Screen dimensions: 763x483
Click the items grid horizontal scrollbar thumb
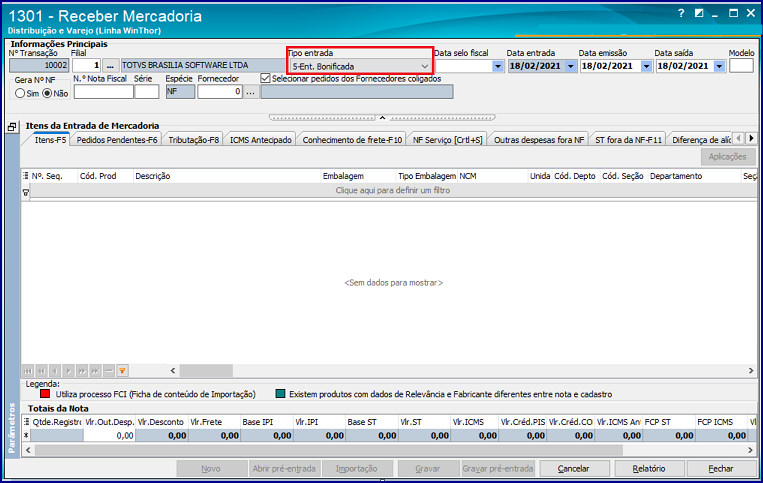pos(206,371)
